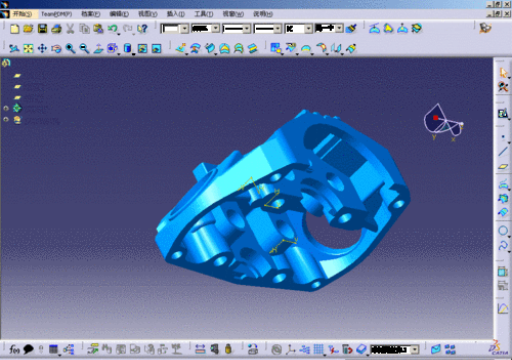The width and height of the screenshot is (512, 360).
Task: Open the 视窗(W) Window menu
Action: (x=233, y=14)
